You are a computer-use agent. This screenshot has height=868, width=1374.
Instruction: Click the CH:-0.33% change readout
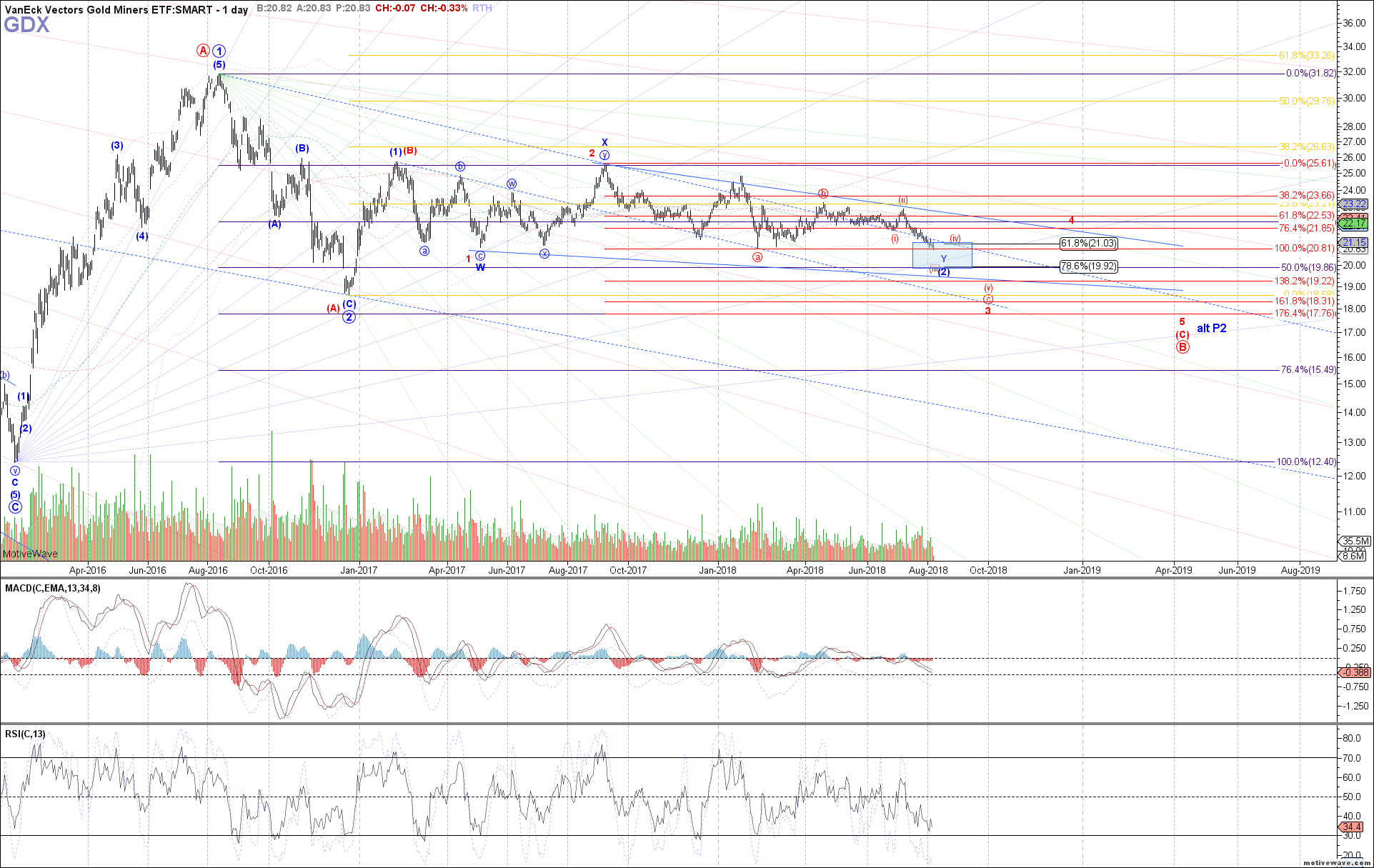[444, 8]
